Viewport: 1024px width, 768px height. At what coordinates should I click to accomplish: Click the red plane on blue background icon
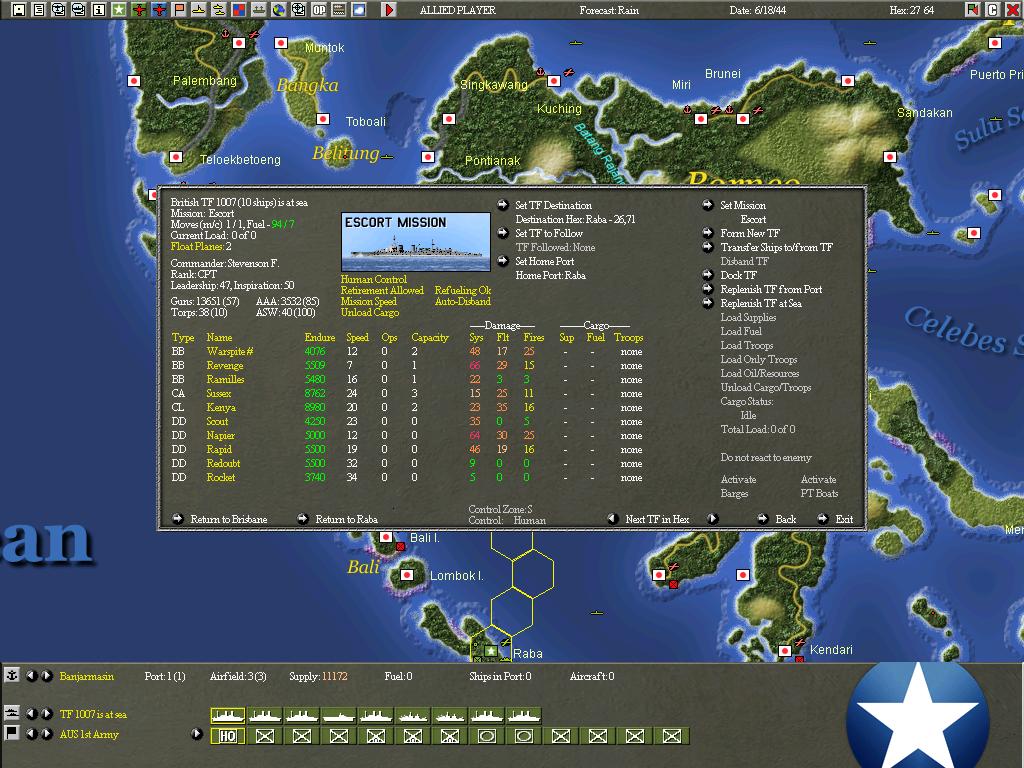(159, 10)
